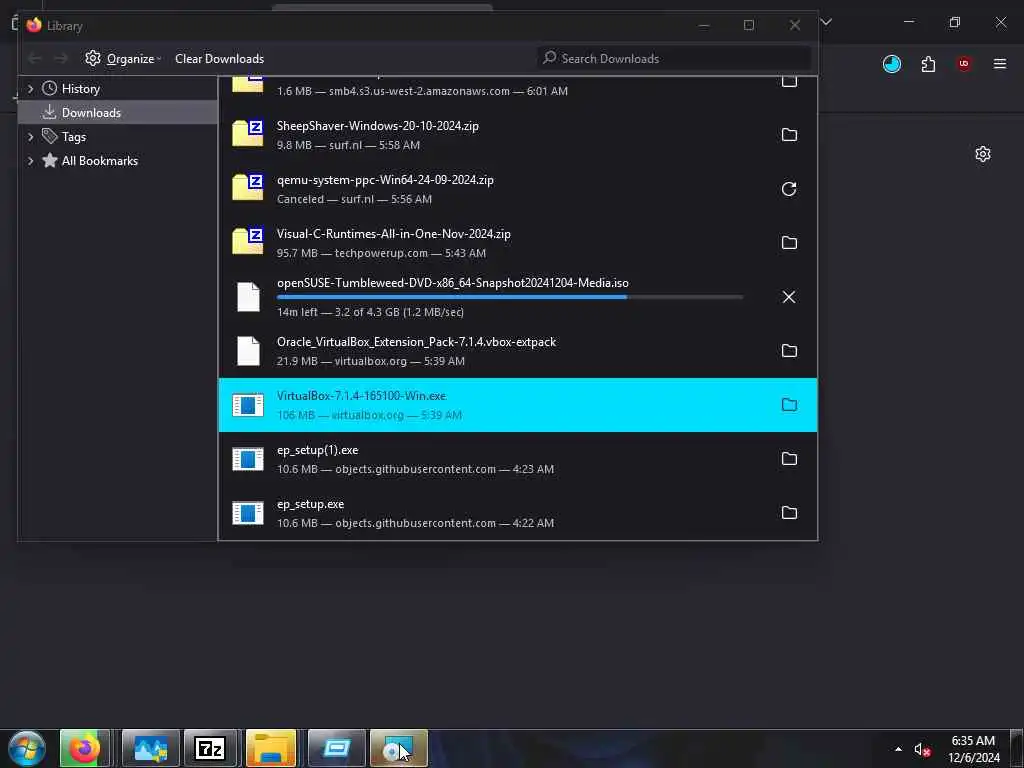Click the ep_setup.exe program icon

[x=248, y=513]
